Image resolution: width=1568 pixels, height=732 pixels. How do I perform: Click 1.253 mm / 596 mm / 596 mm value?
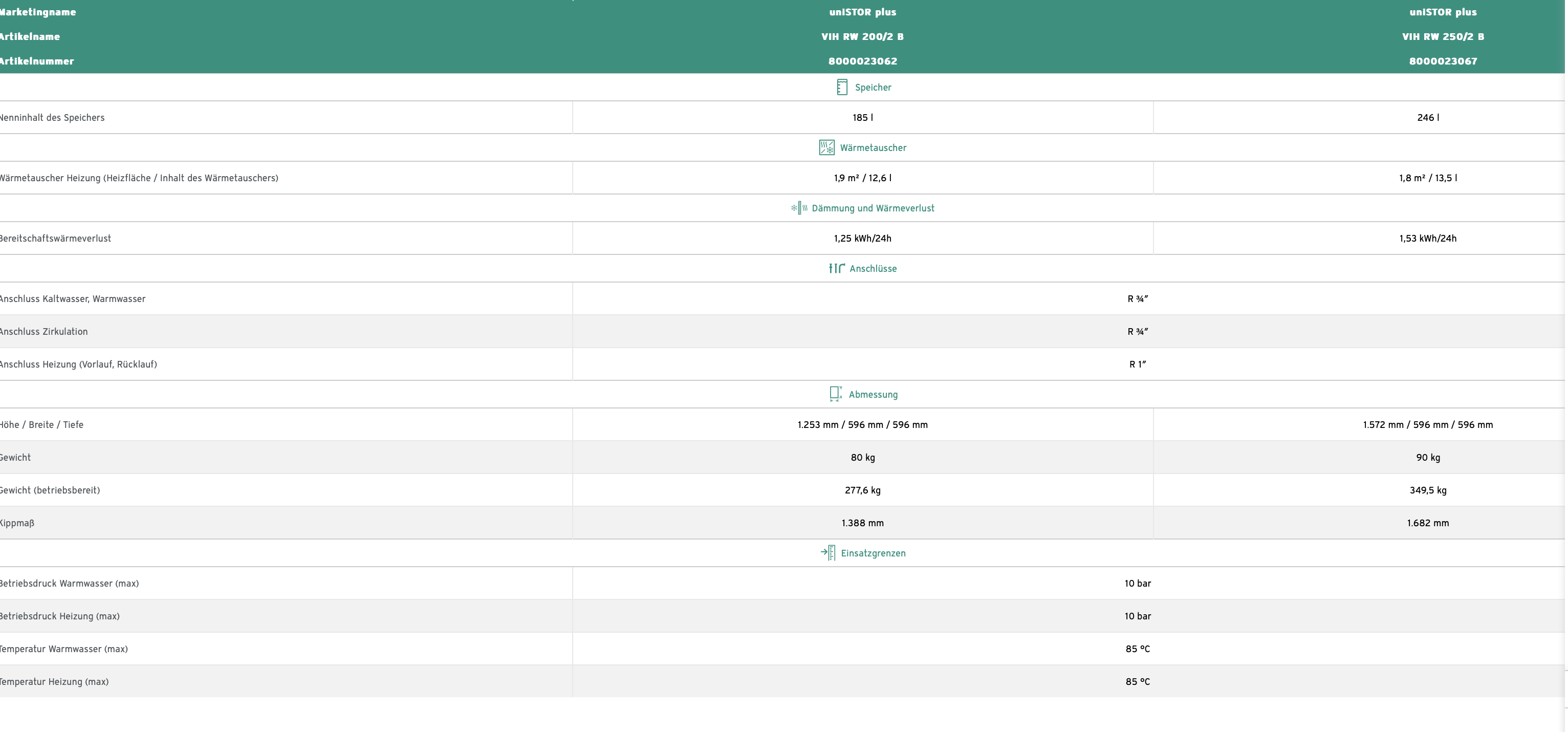[x=862, y=424]
